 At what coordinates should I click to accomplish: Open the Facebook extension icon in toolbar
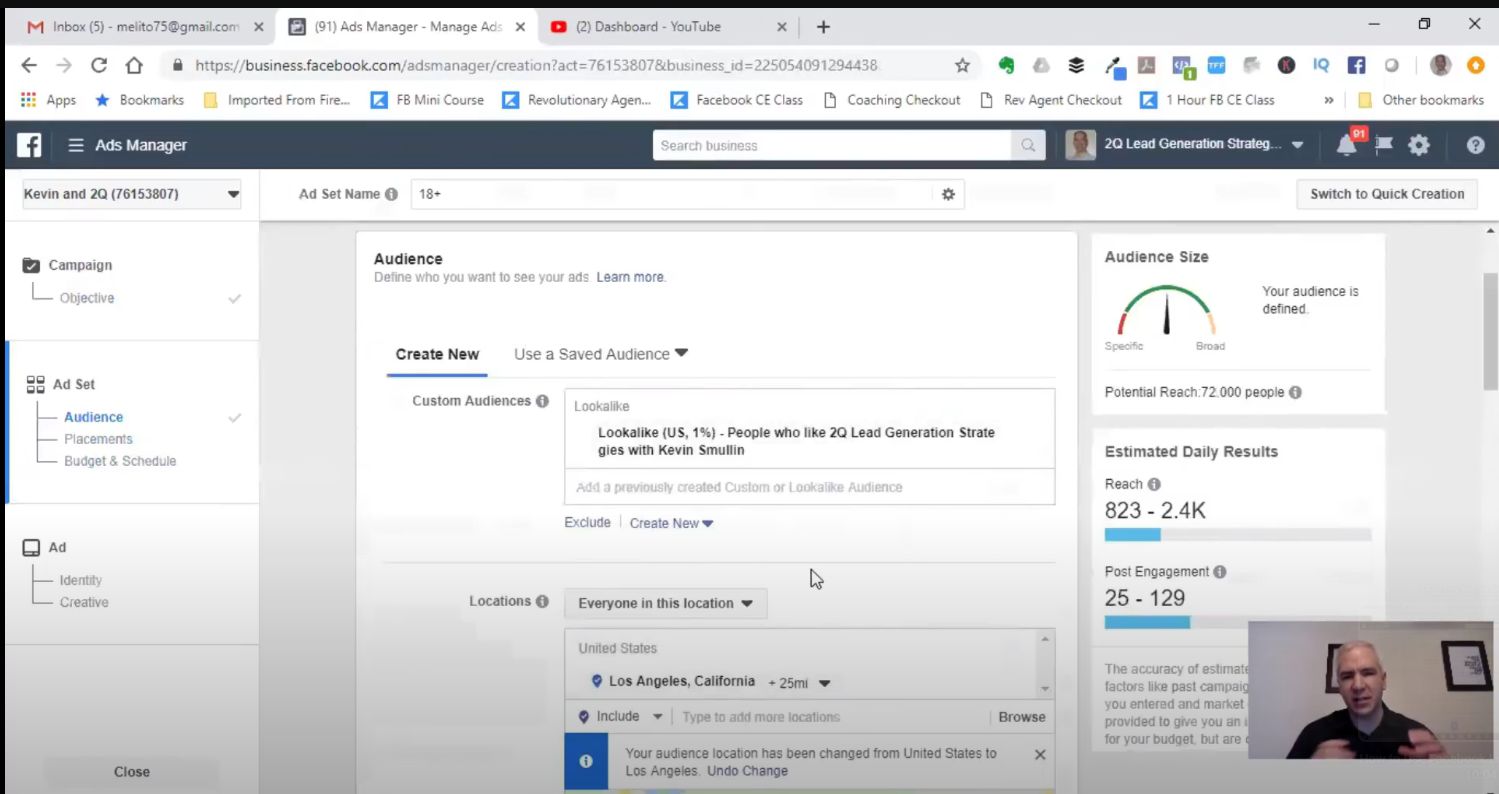(x=1356, y=65)
